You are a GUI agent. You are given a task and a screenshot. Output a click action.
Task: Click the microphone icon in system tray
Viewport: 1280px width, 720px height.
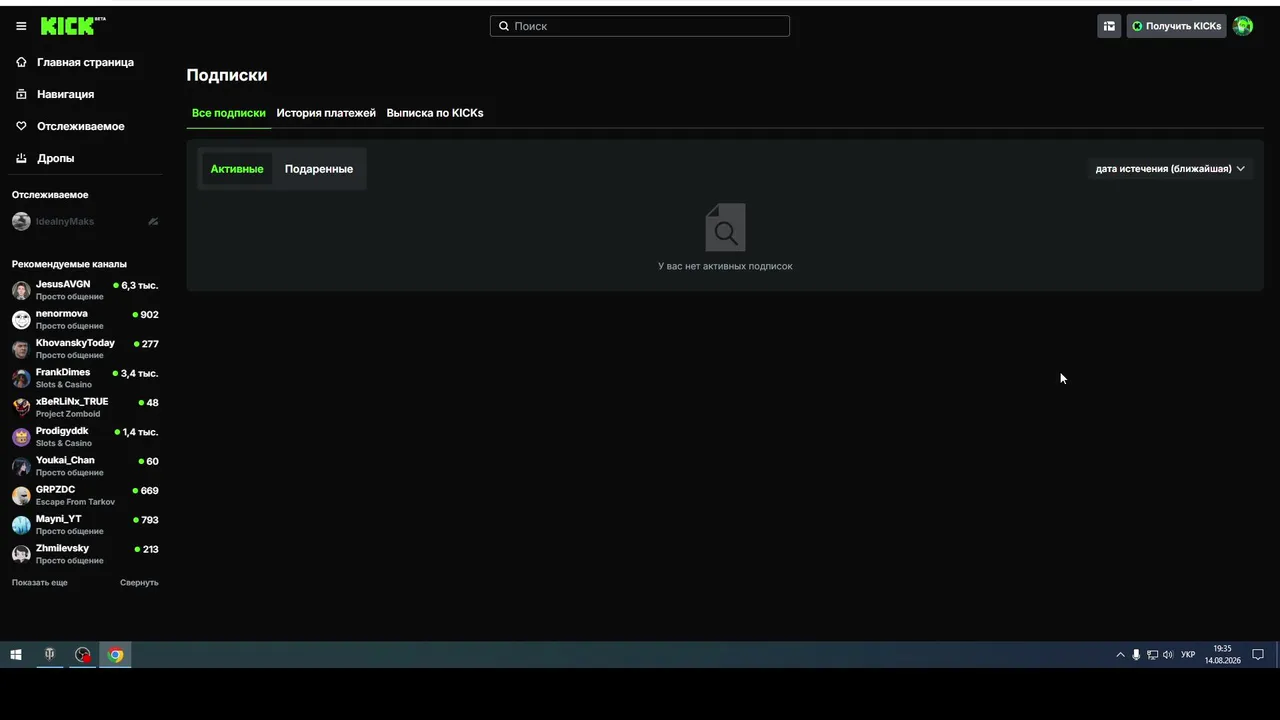[1136, 655]
